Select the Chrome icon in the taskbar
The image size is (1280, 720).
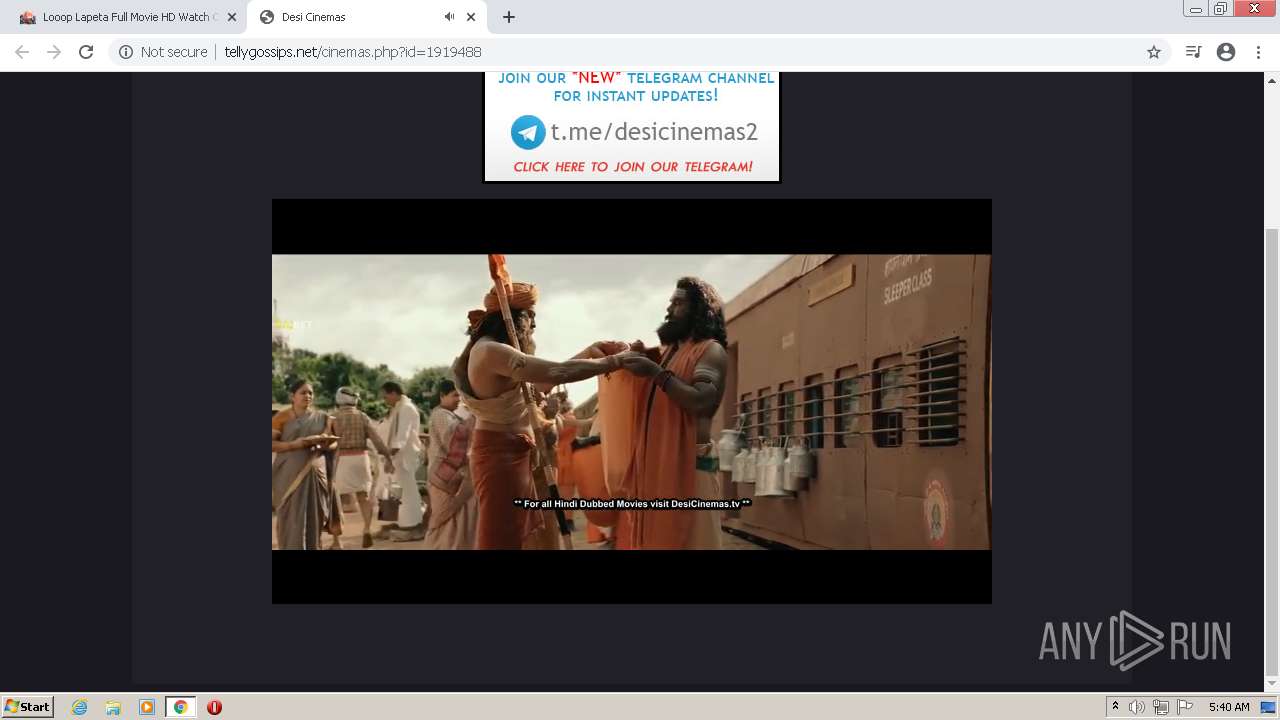point(180,707)
